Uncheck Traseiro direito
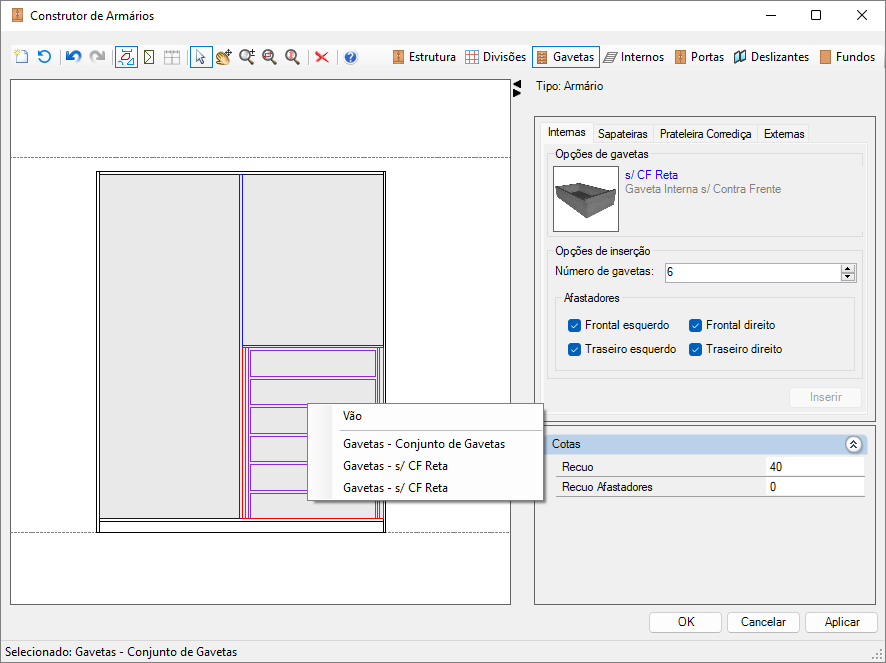This screenshot has height=663, width=886. pyautogui.click(x=695, y=349)
